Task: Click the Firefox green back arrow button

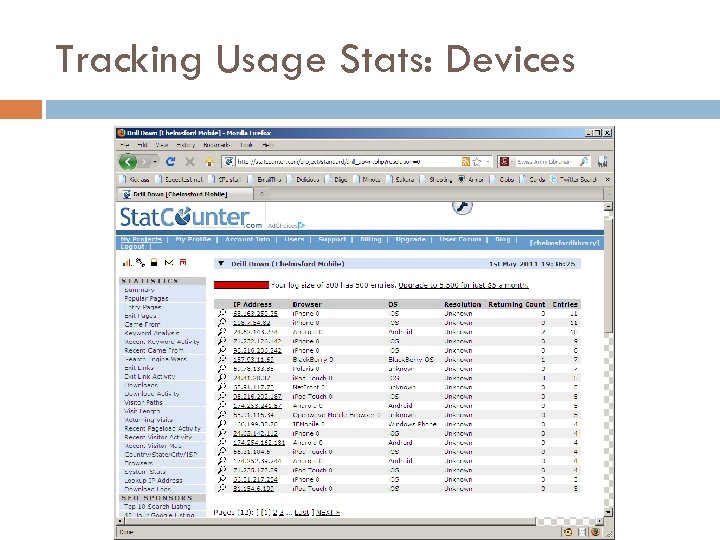Action: click(x=128, y=161)
